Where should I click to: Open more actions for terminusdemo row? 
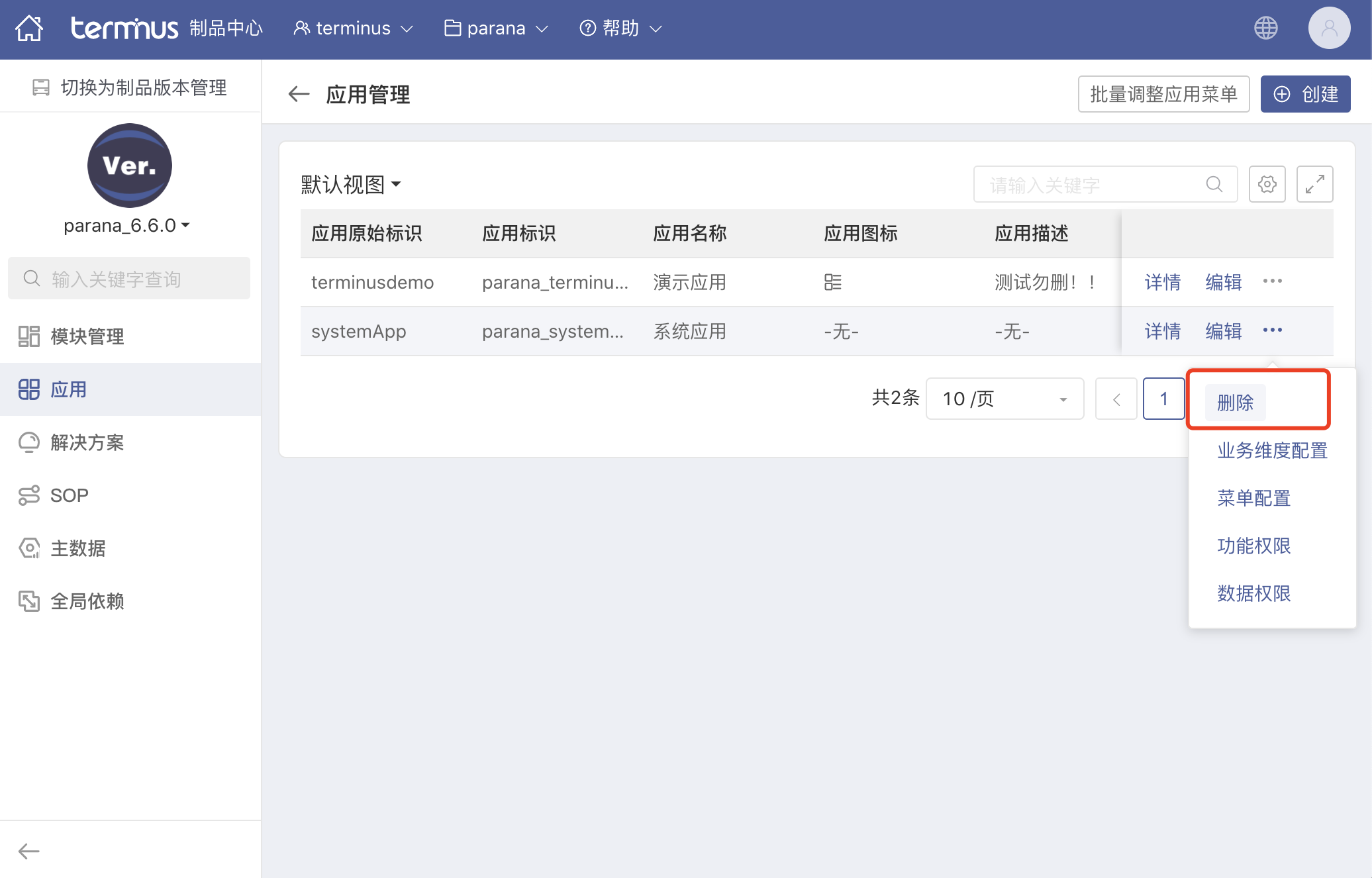1273,281
